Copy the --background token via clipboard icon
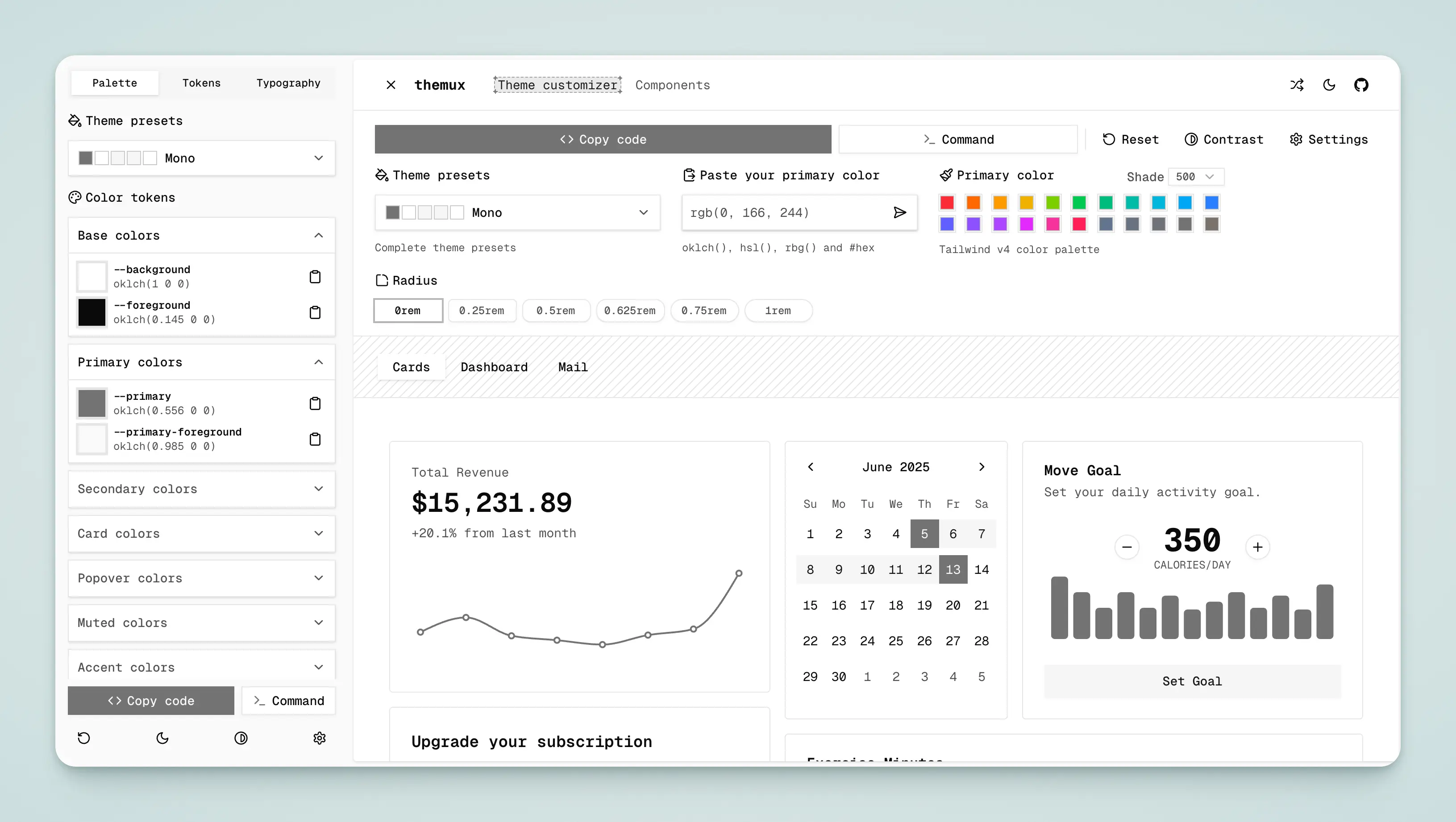The width and height of the screenshot is (1456, 822). coord(315,276)
